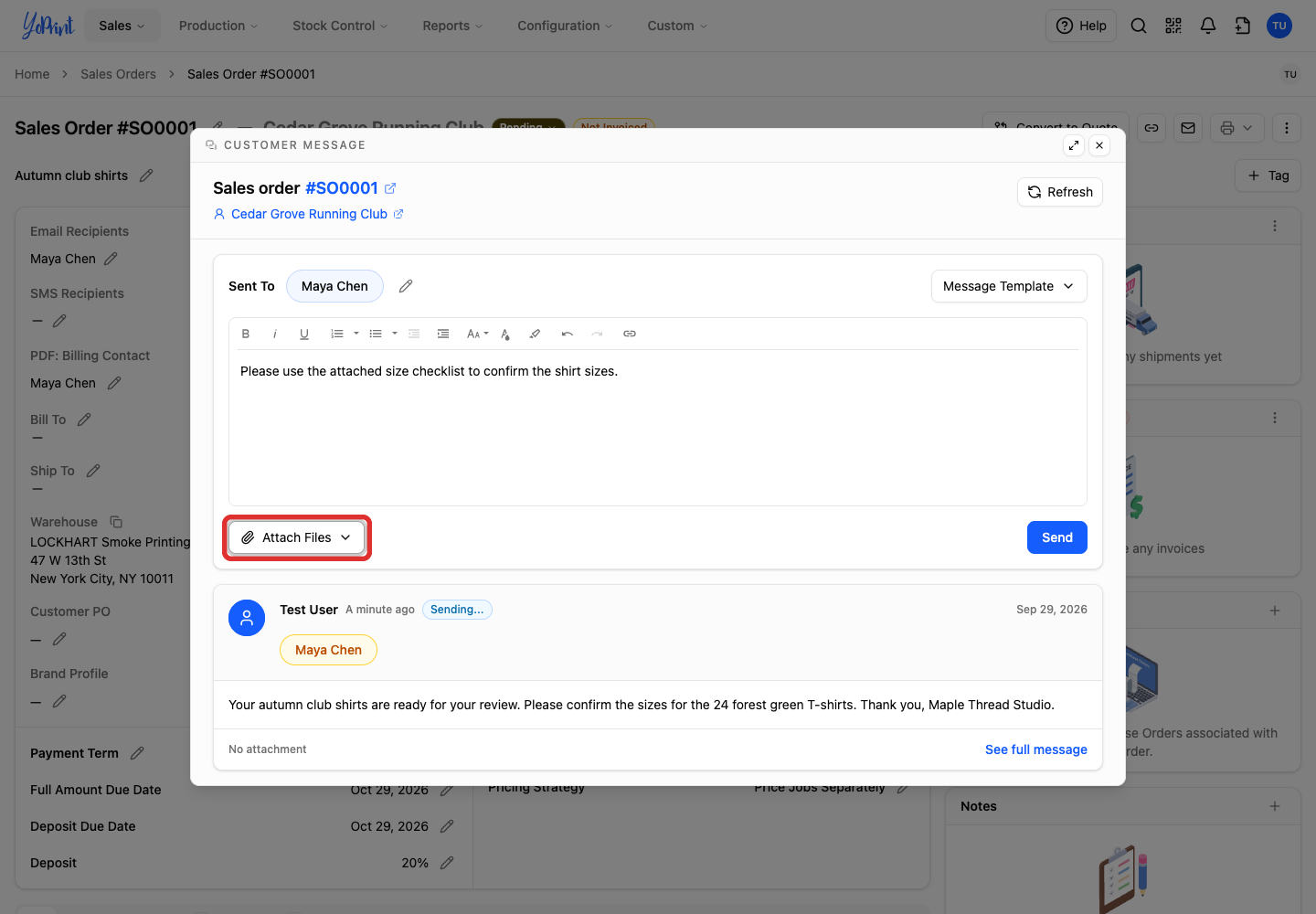
Task: Open sales order #SO0001 in new tab
Action: pos(390,188)
